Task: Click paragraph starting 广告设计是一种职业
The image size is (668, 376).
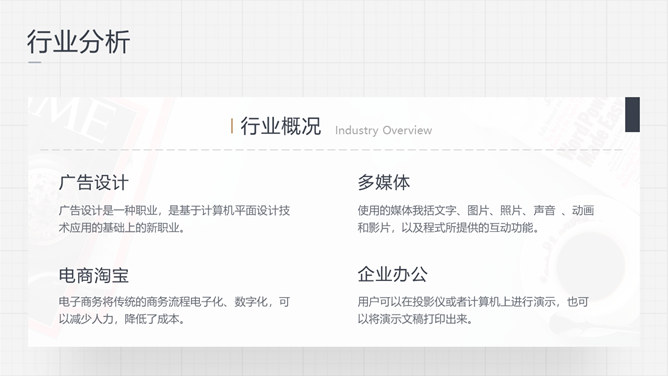Action: click(x=174, y=219)
